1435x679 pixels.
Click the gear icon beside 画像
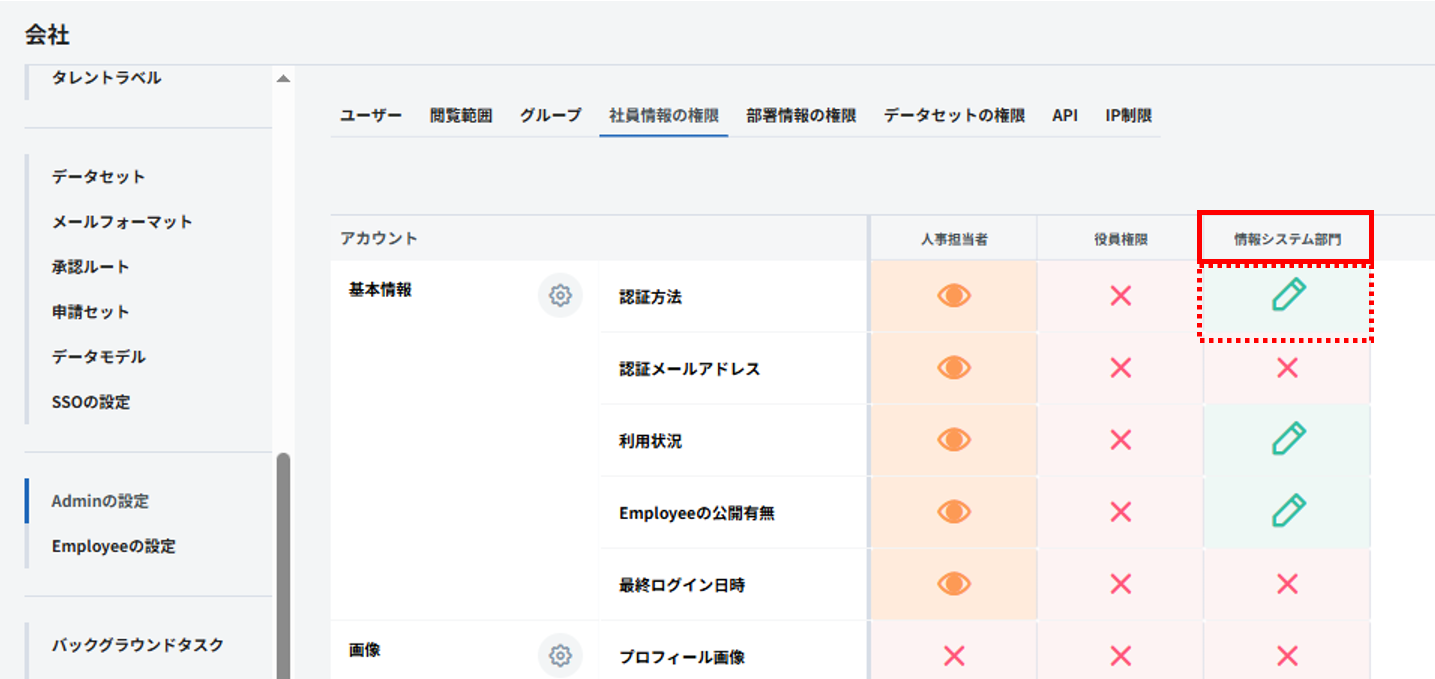coord(560,655)
